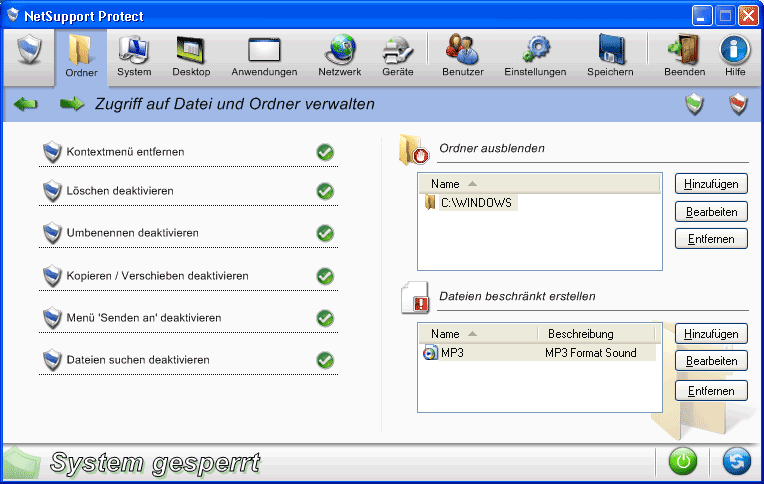
Task: Toggle the Löschen deaktivieren checkmark
Action: point(325,191)
